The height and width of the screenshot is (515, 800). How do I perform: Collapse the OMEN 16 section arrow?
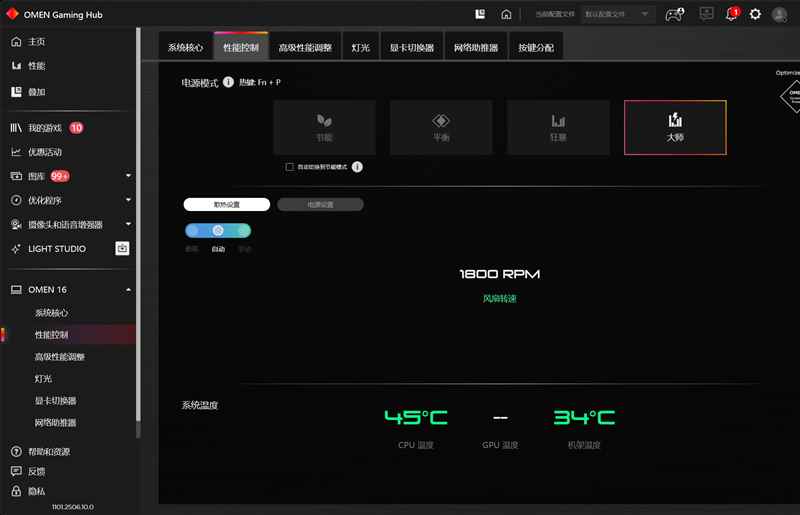[x=129, y=289]
